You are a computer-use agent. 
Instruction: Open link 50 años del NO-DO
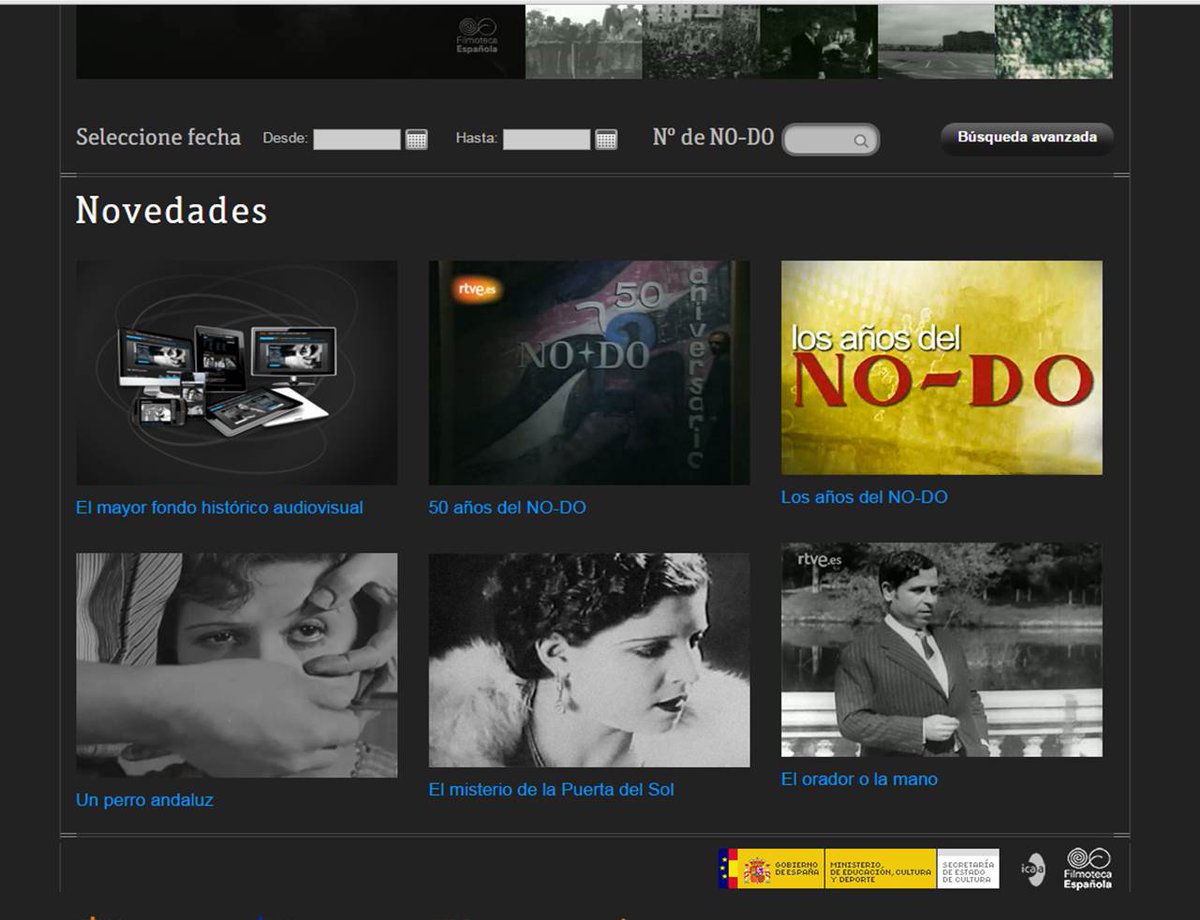pos(507,507)
